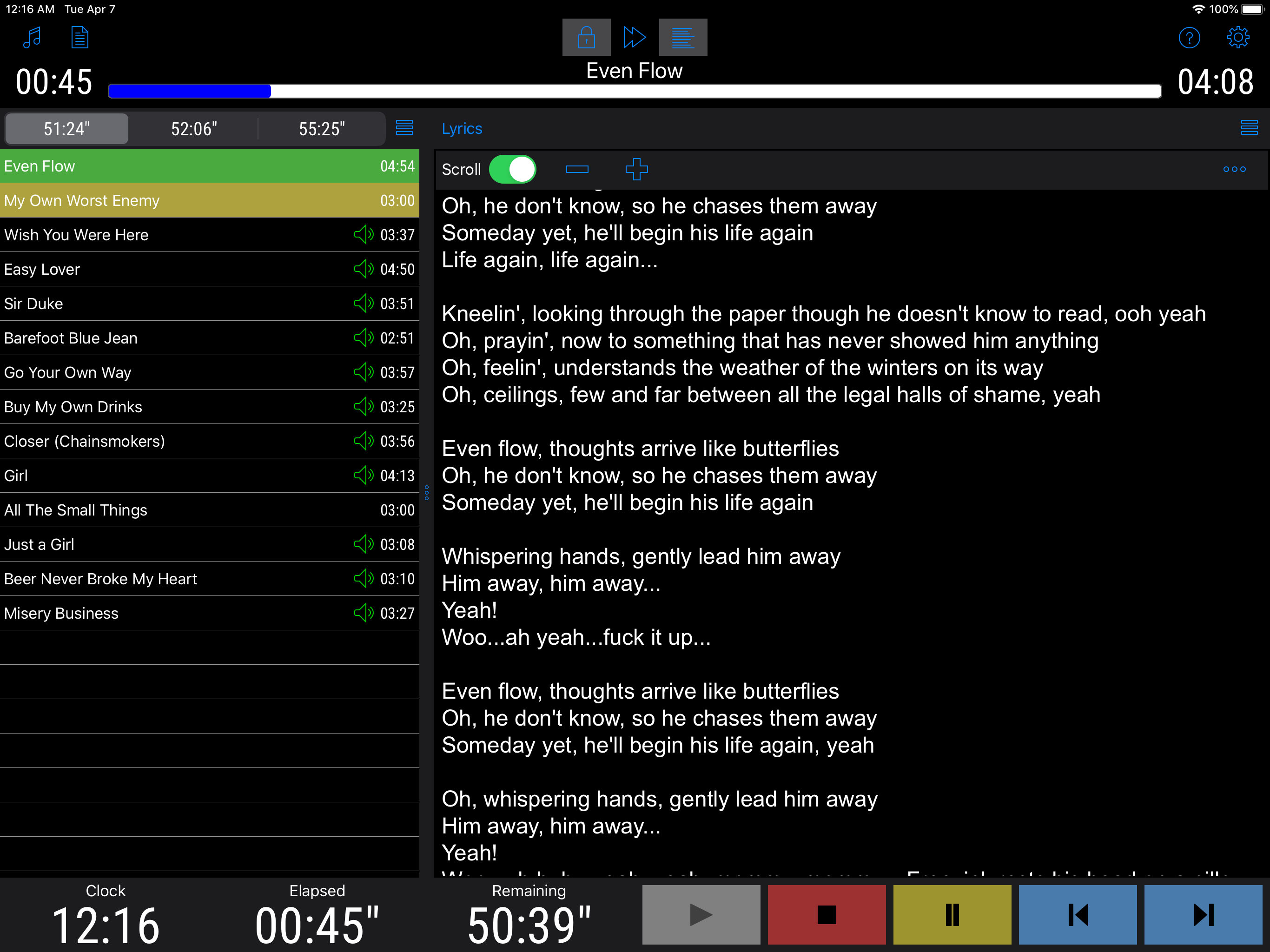Screen dimensions: 1270x952
Task: Tap the 04:08 remaining time readout
Action: pos(1216,81)
